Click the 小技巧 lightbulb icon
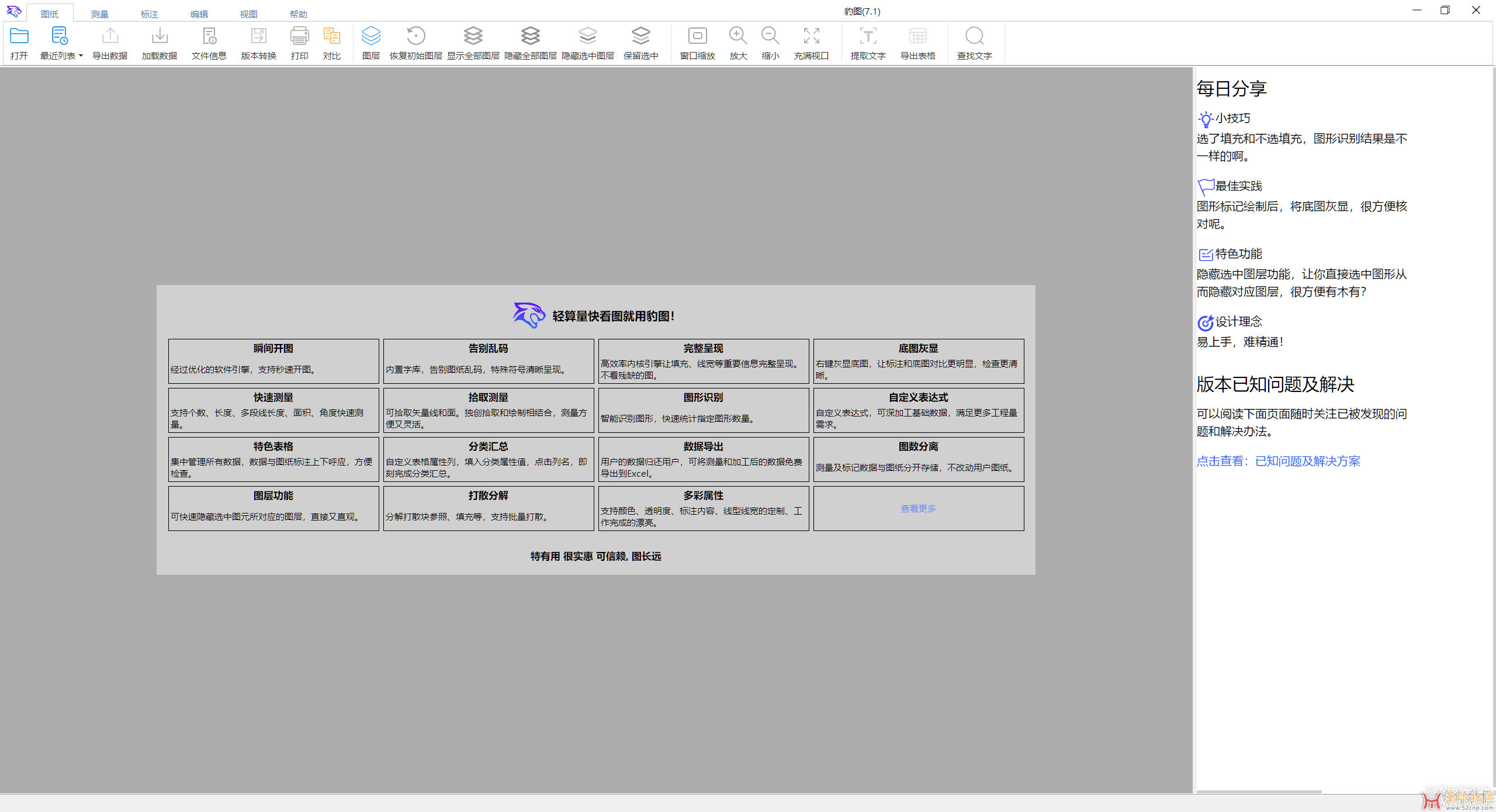This screenshot has height=812, width=1496. 1205,119
